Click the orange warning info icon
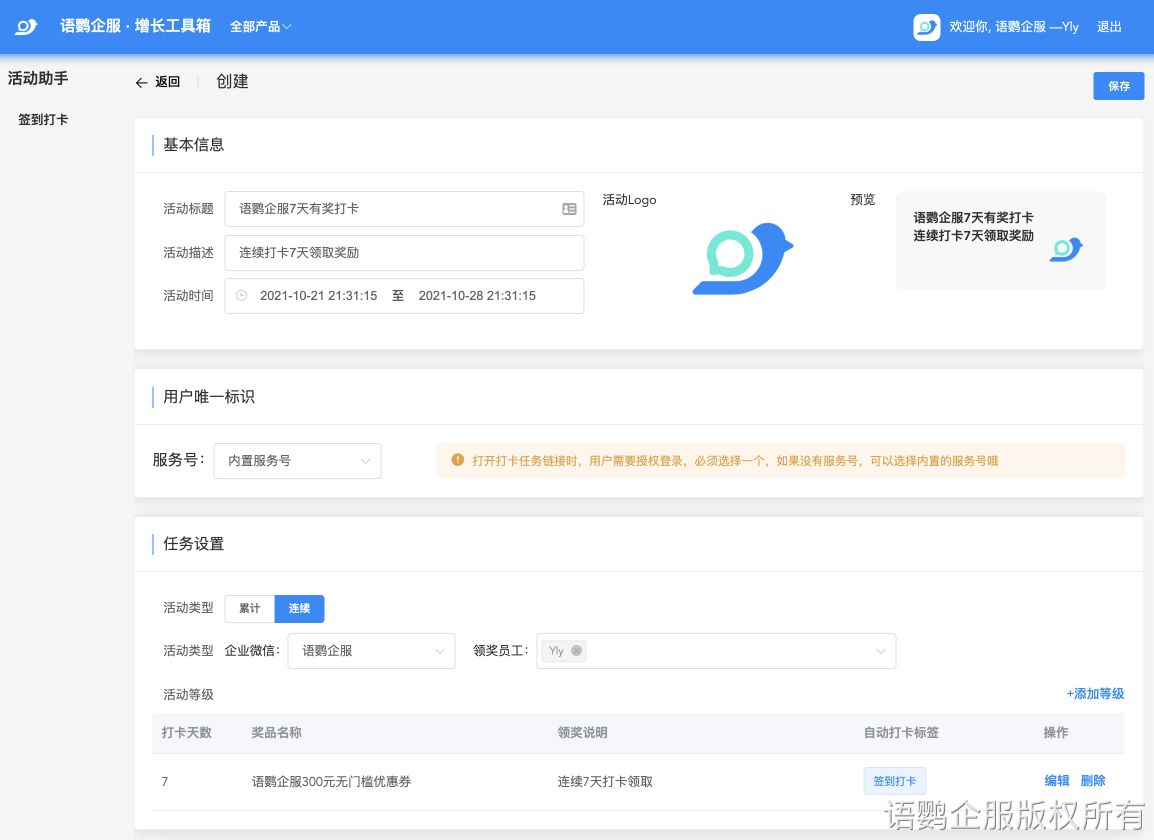 coord(458,460)
